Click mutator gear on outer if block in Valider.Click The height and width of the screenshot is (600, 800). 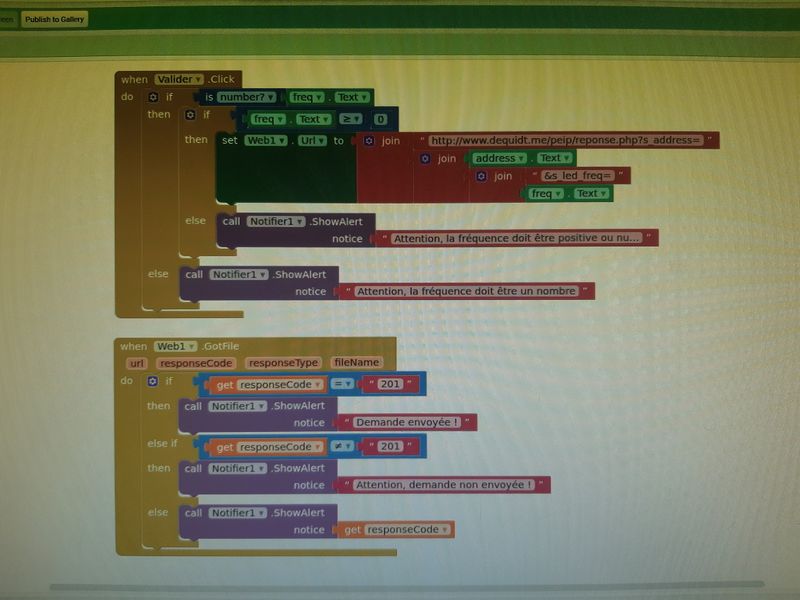(x=153, y=97)
